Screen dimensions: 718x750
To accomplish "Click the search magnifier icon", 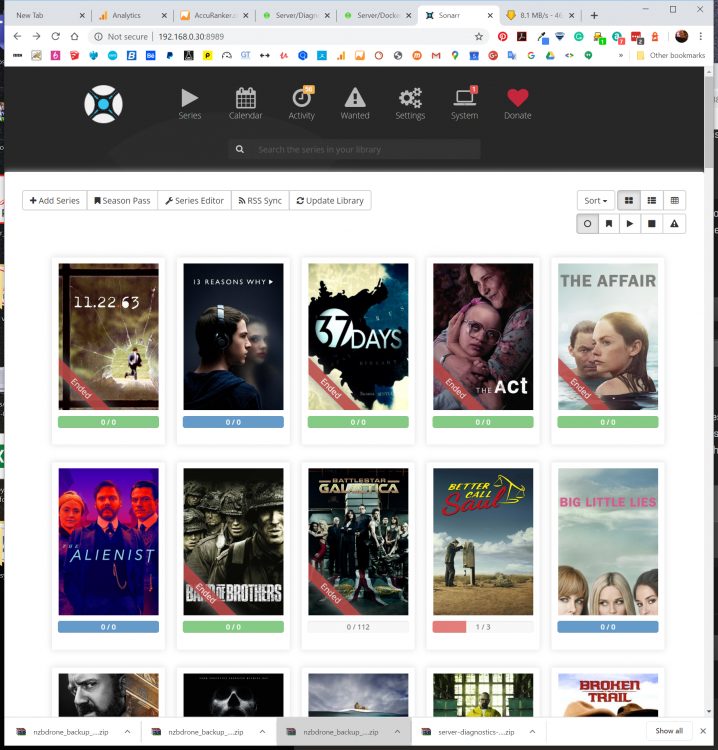I will coord(240,149).
